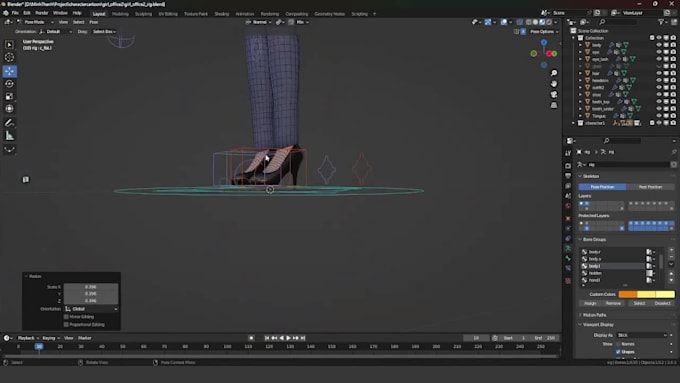Open the Render menu
680x383 pixels.
coord(42,13)
